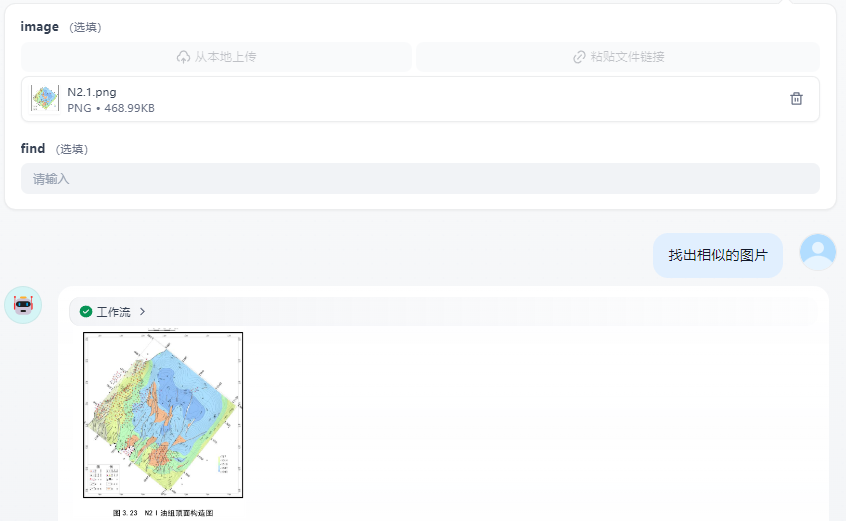Viewport: 846px width, 521px height.
Task: Click the PNG • 468.99KB file info
Action: pyautogui.click(x=111, y=108)
